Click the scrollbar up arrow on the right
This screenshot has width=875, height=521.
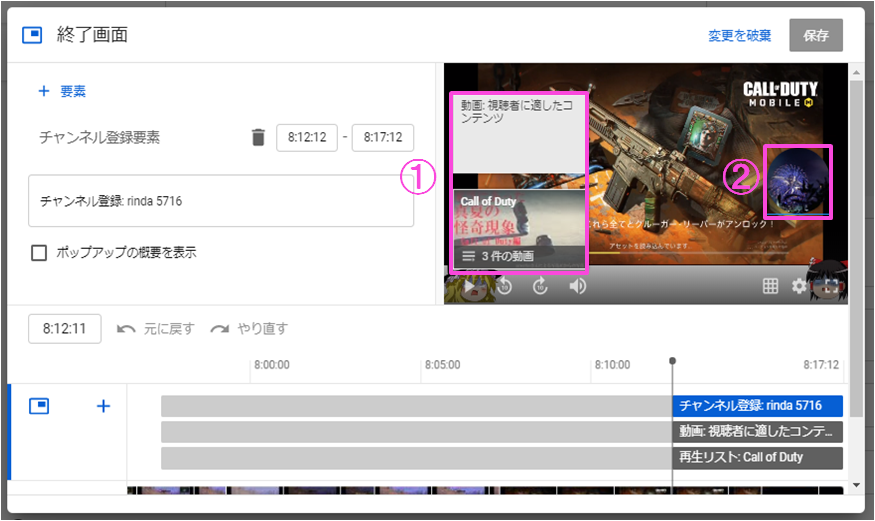(x=857, y=72)
